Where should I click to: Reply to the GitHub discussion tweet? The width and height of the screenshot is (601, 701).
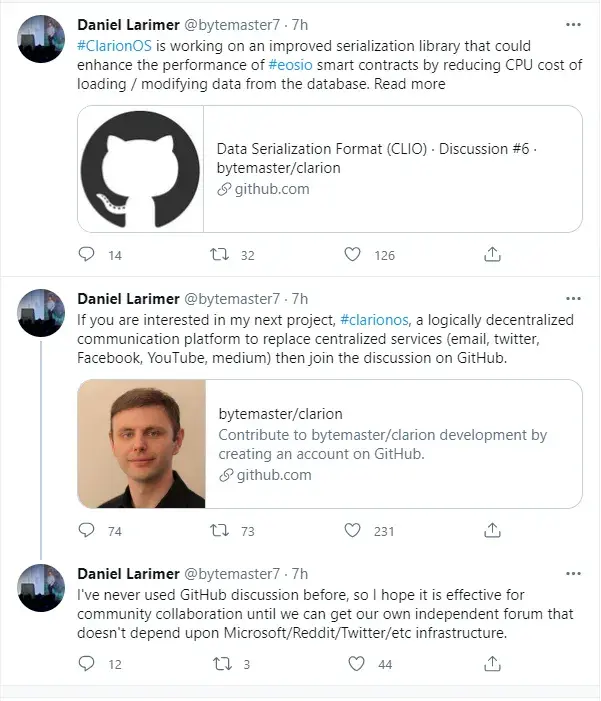(x=87, y=663)
